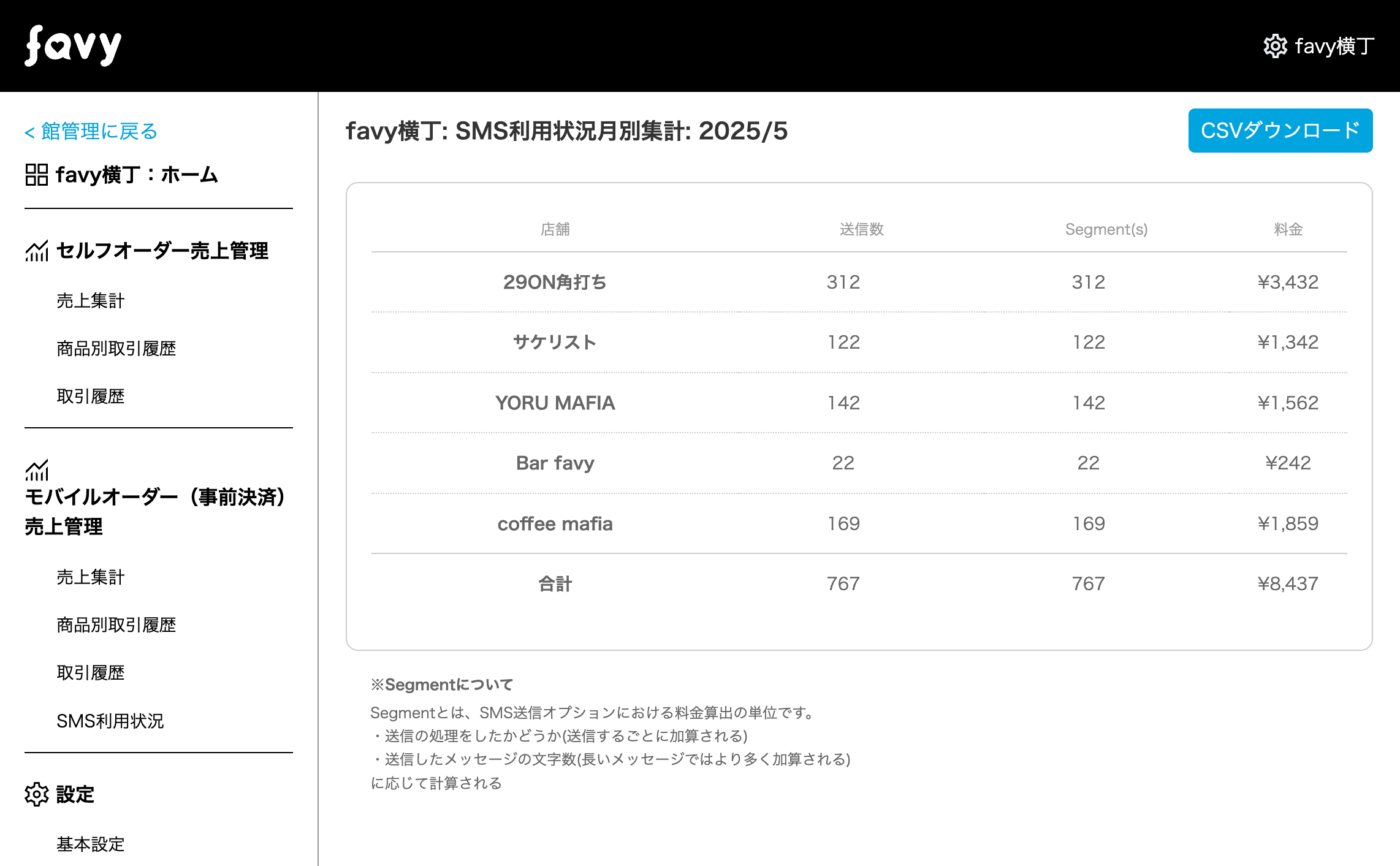Click the chart icon beside セルフオーダー売上管理
The width and height of the screenshot is (1400, 866).
[37, 251]
